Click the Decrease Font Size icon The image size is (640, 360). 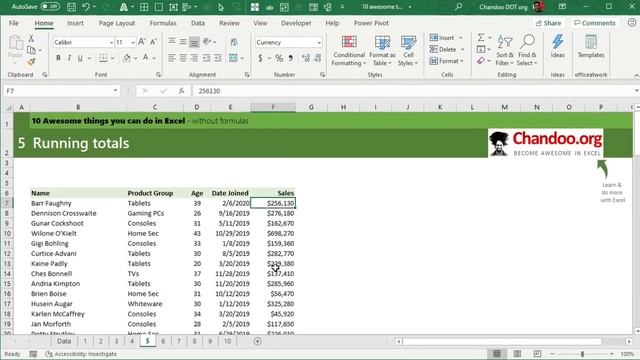[x=153, y=42]
